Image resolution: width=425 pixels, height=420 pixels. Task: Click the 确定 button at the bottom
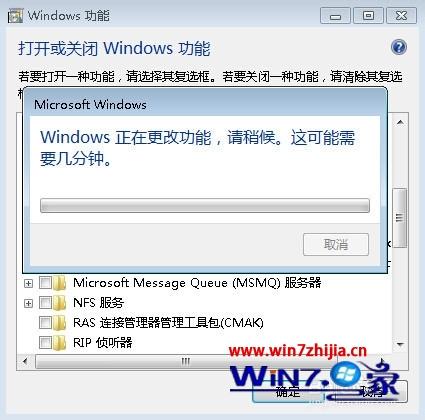[288, 391]
